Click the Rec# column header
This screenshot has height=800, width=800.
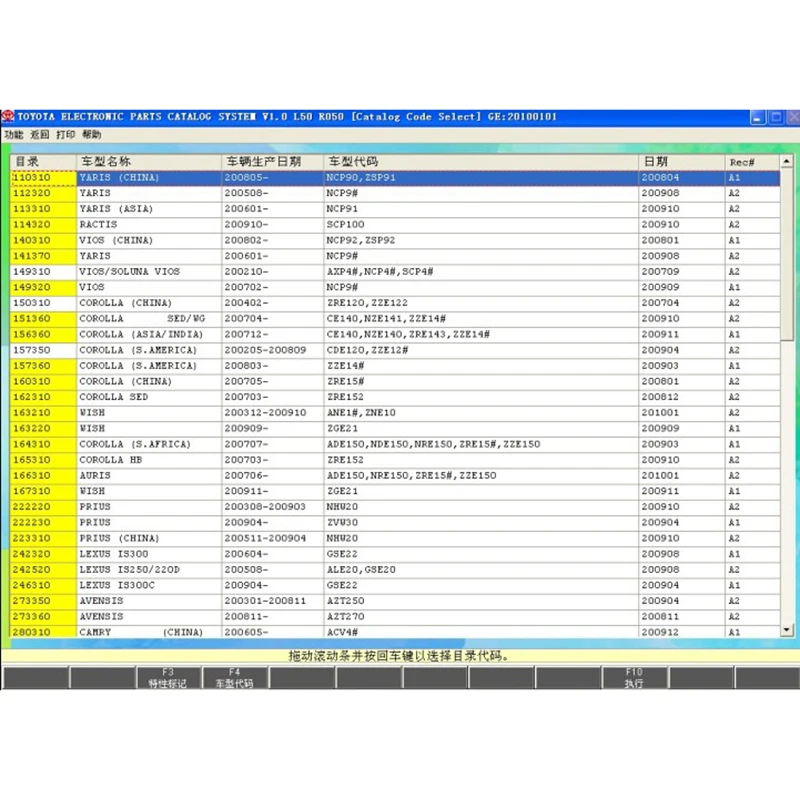tap(752, 162)
